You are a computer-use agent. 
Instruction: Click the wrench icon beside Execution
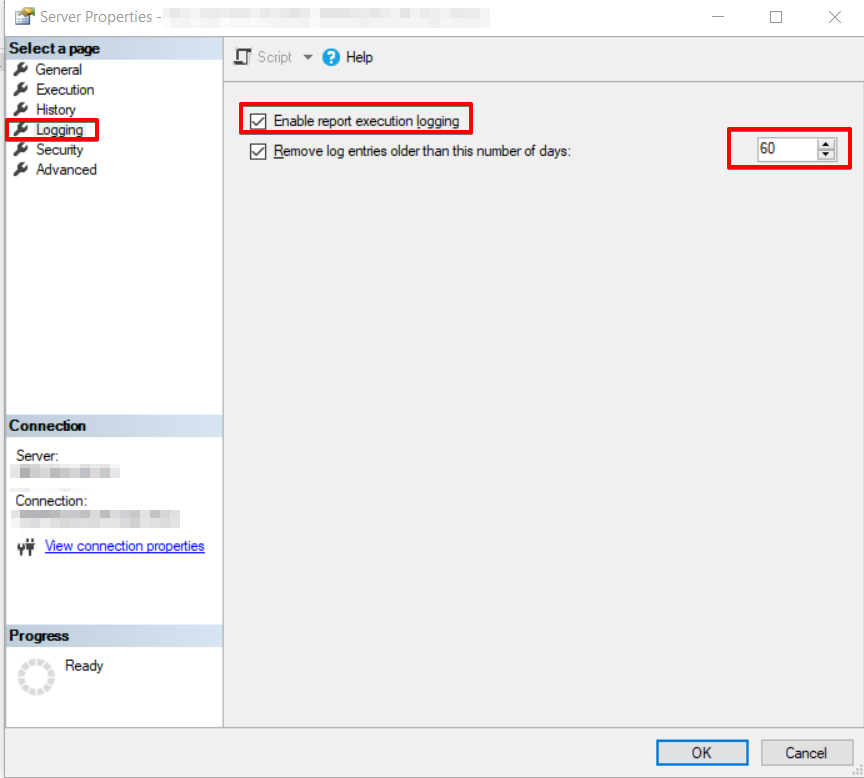coord(20,90)
